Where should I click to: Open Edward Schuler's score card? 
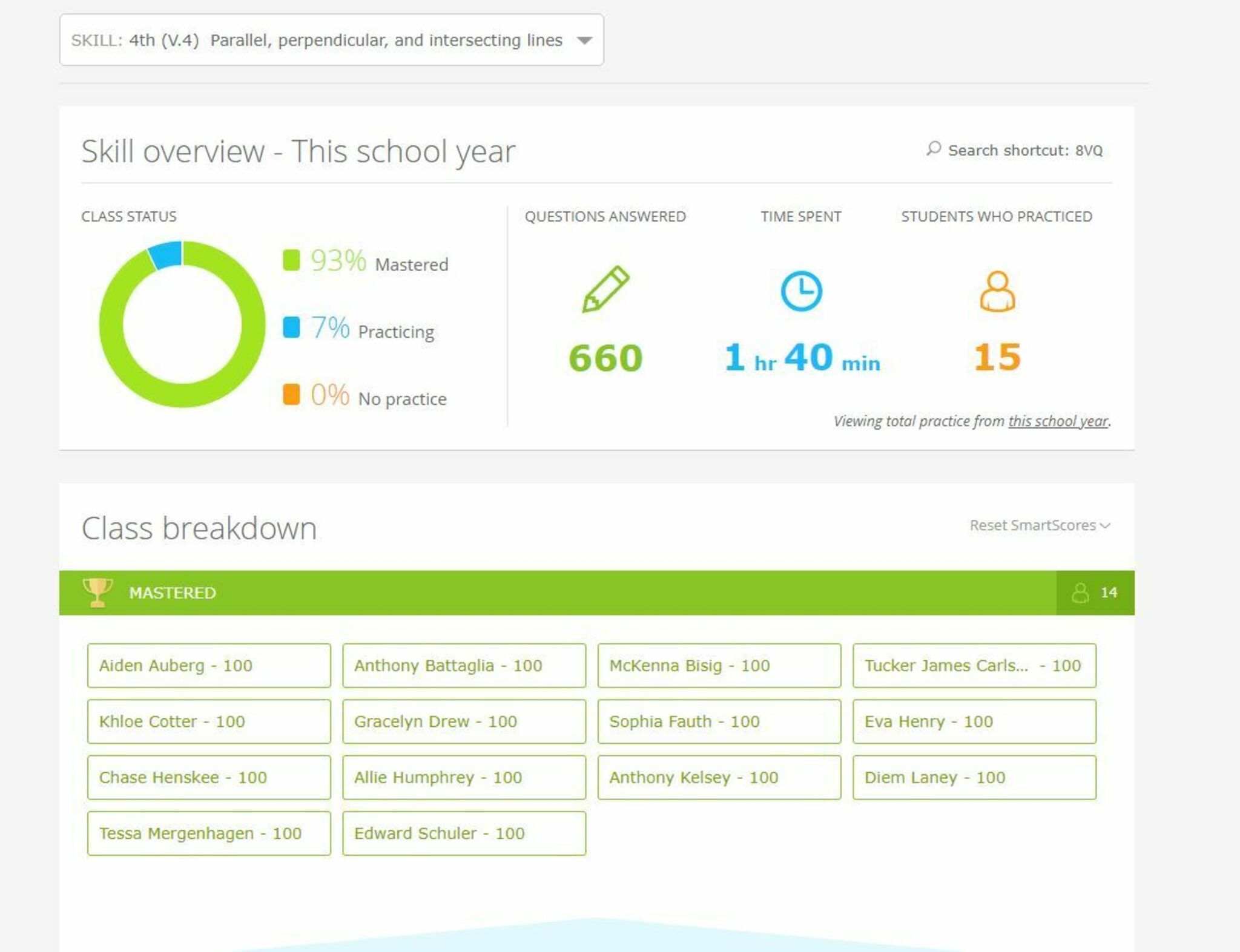(x=464, y=833)
